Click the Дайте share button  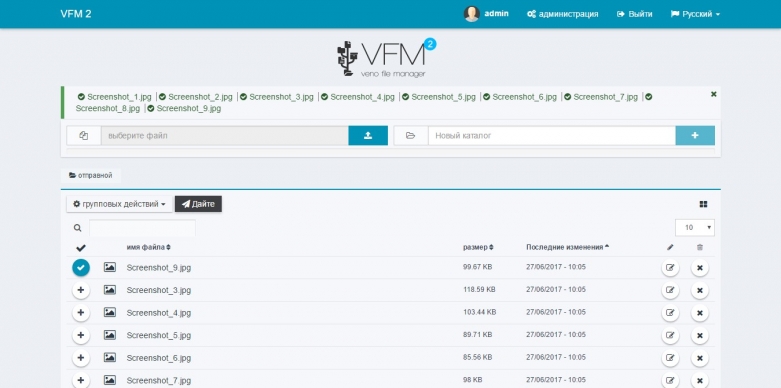[x=198, y=204]
